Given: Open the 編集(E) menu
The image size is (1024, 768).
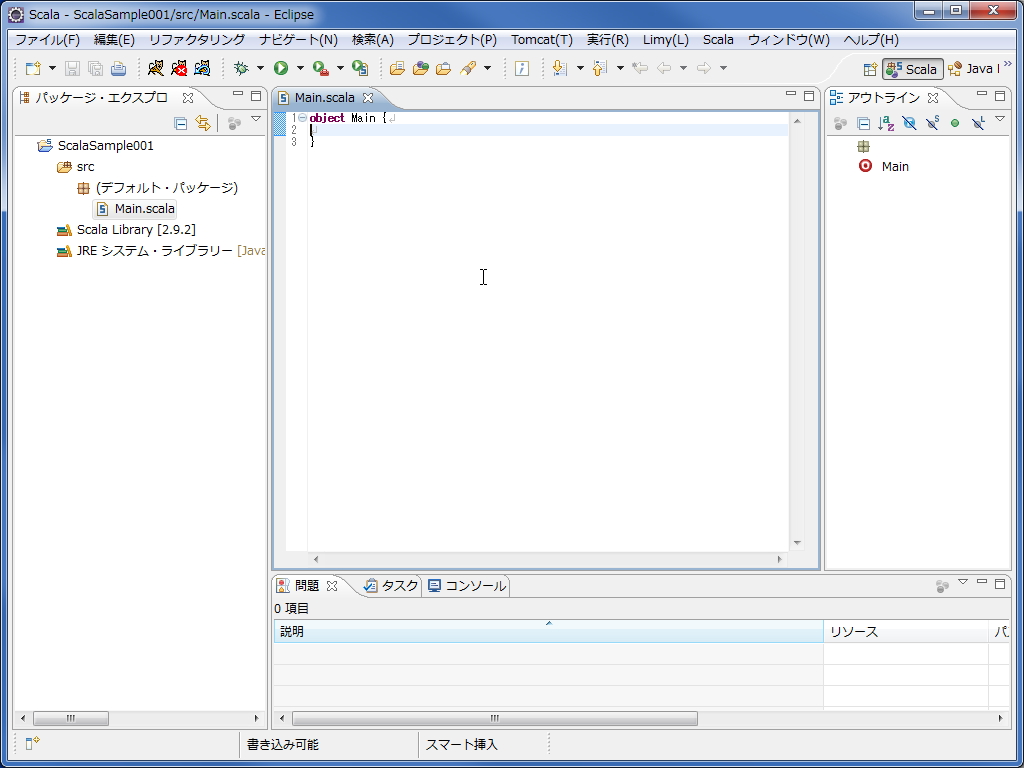Looking at the screenshot, I should (x=114, y=39).
